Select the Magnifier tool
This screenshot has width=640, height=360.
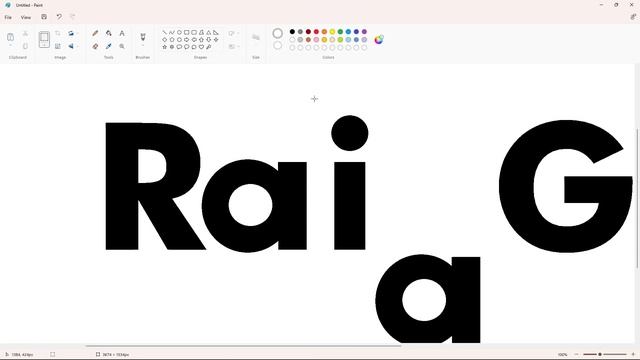pos(122,46)
